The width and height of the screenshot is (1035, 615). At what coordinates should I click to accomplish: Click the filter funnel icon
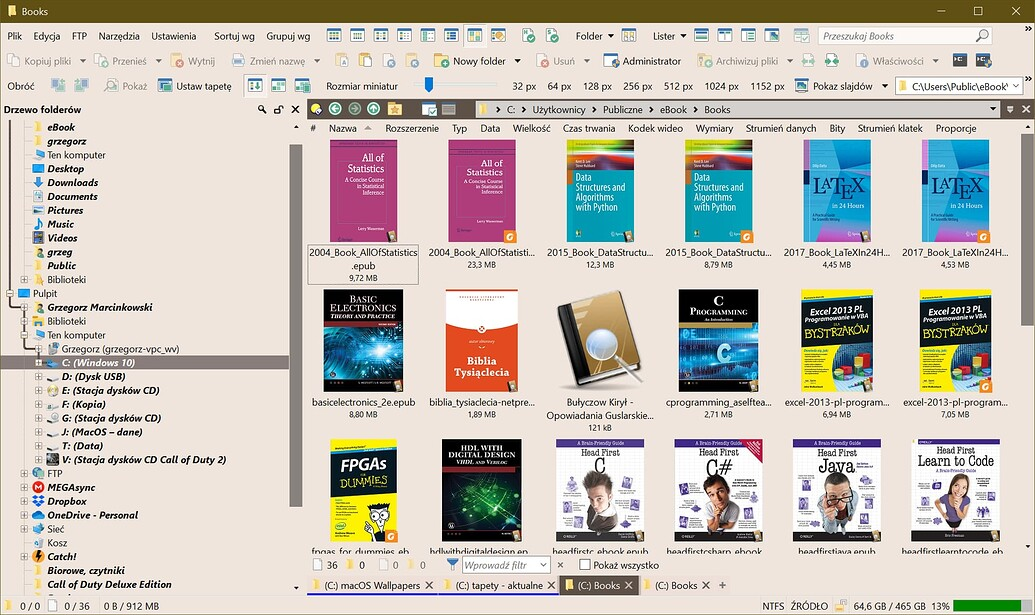pos(452,565)
